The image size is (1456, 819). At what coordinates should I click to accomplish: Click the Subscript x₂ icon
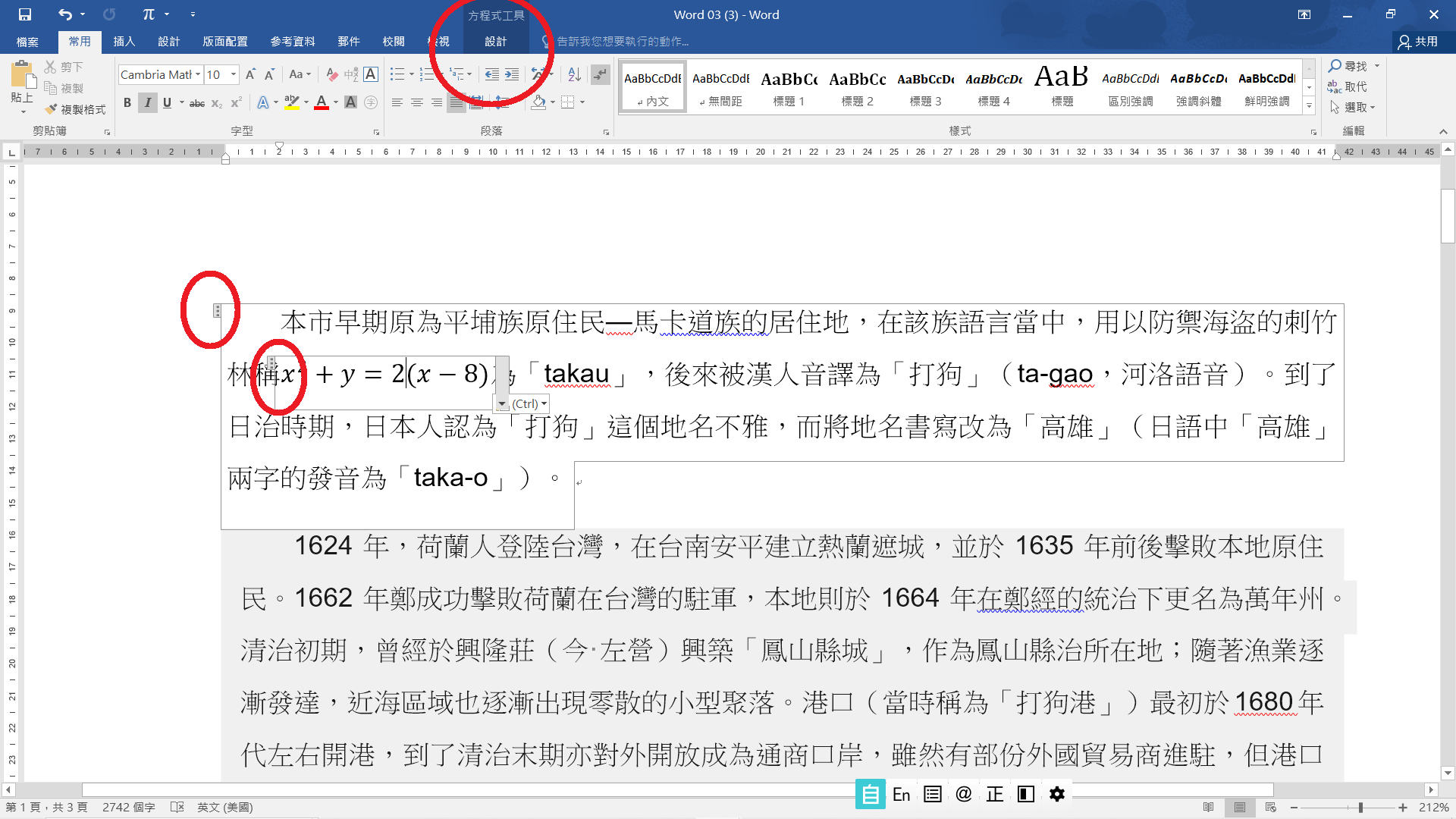coord(217,103)
